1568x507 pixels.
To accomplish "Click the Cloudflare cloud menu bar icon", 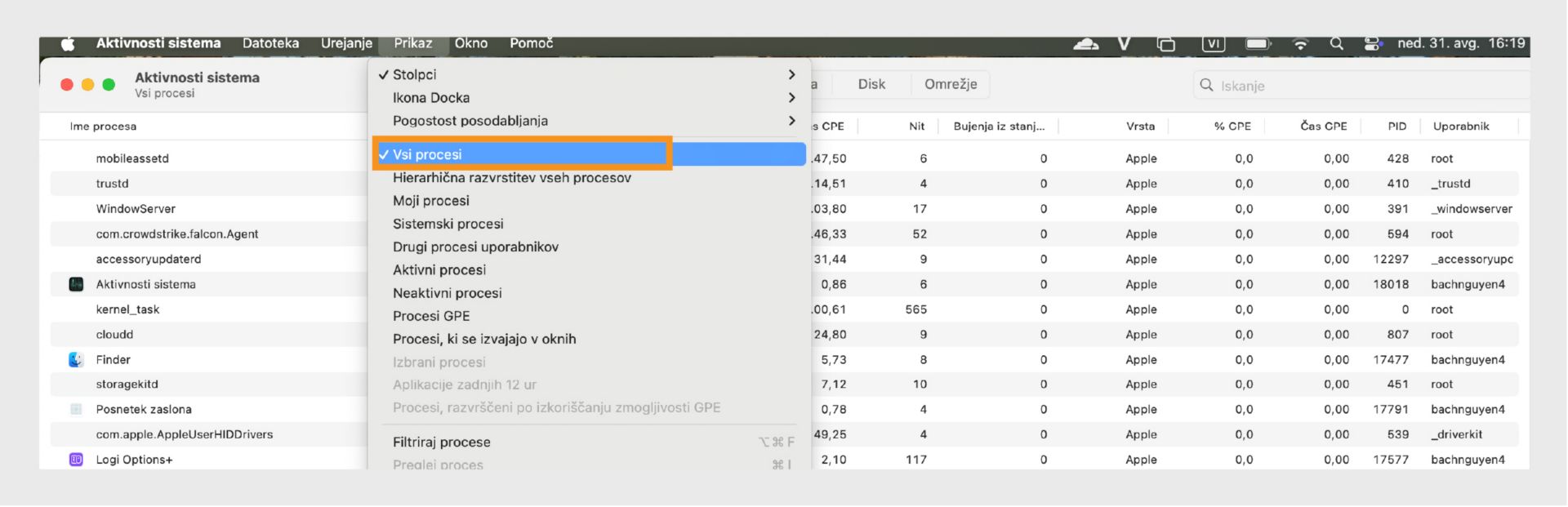I will tap(1085, 43).
